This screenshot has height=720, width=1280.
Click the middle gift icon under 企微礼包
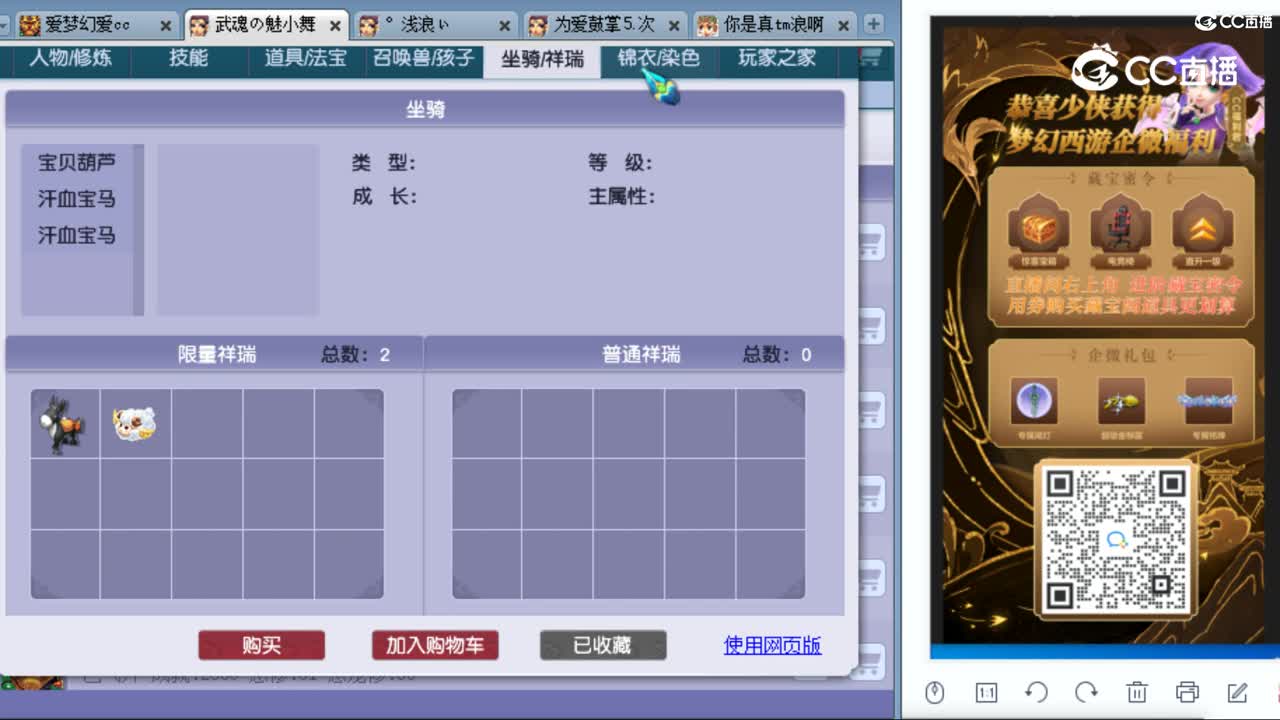(x=1121, y=402)
